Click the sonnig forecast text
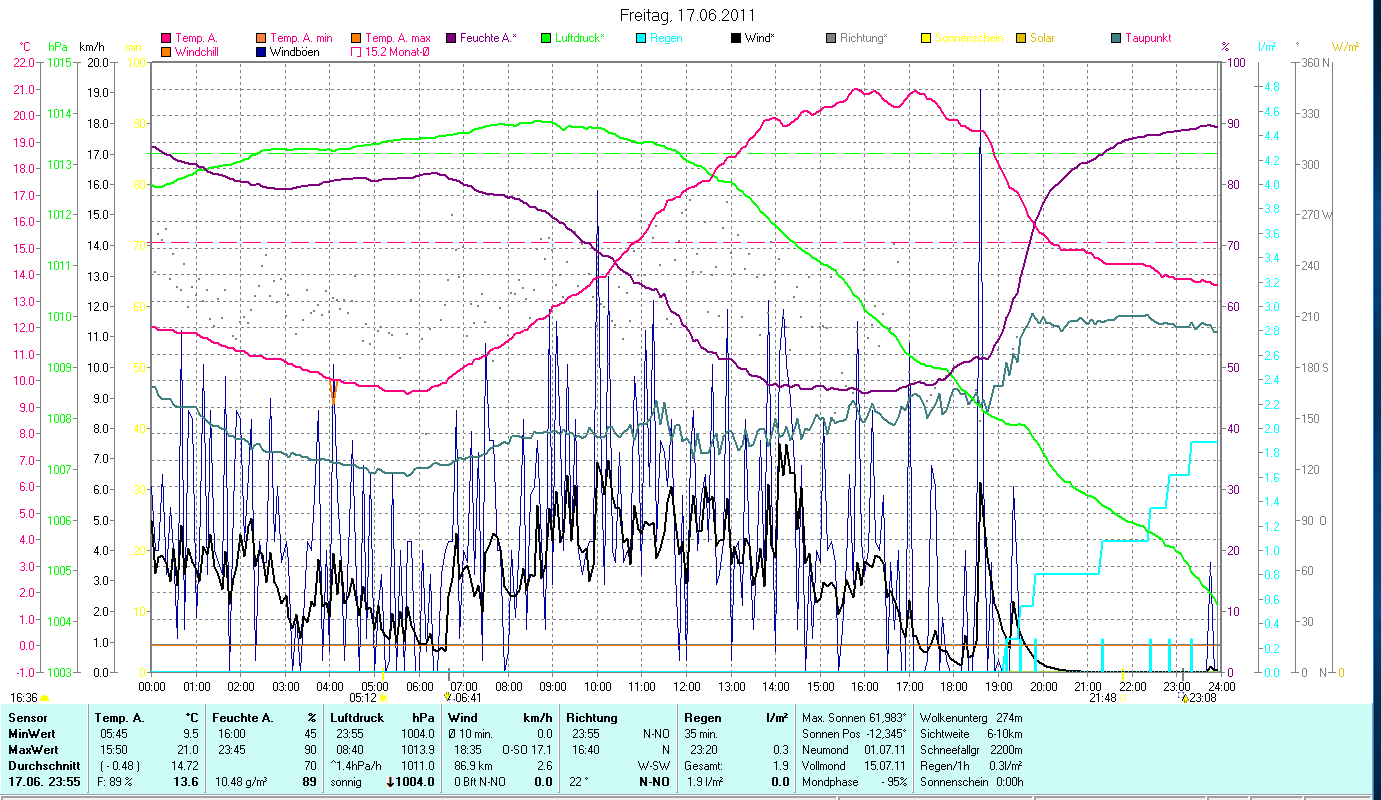This screenshot has width=1381, height=800. (x=346, y=782)
